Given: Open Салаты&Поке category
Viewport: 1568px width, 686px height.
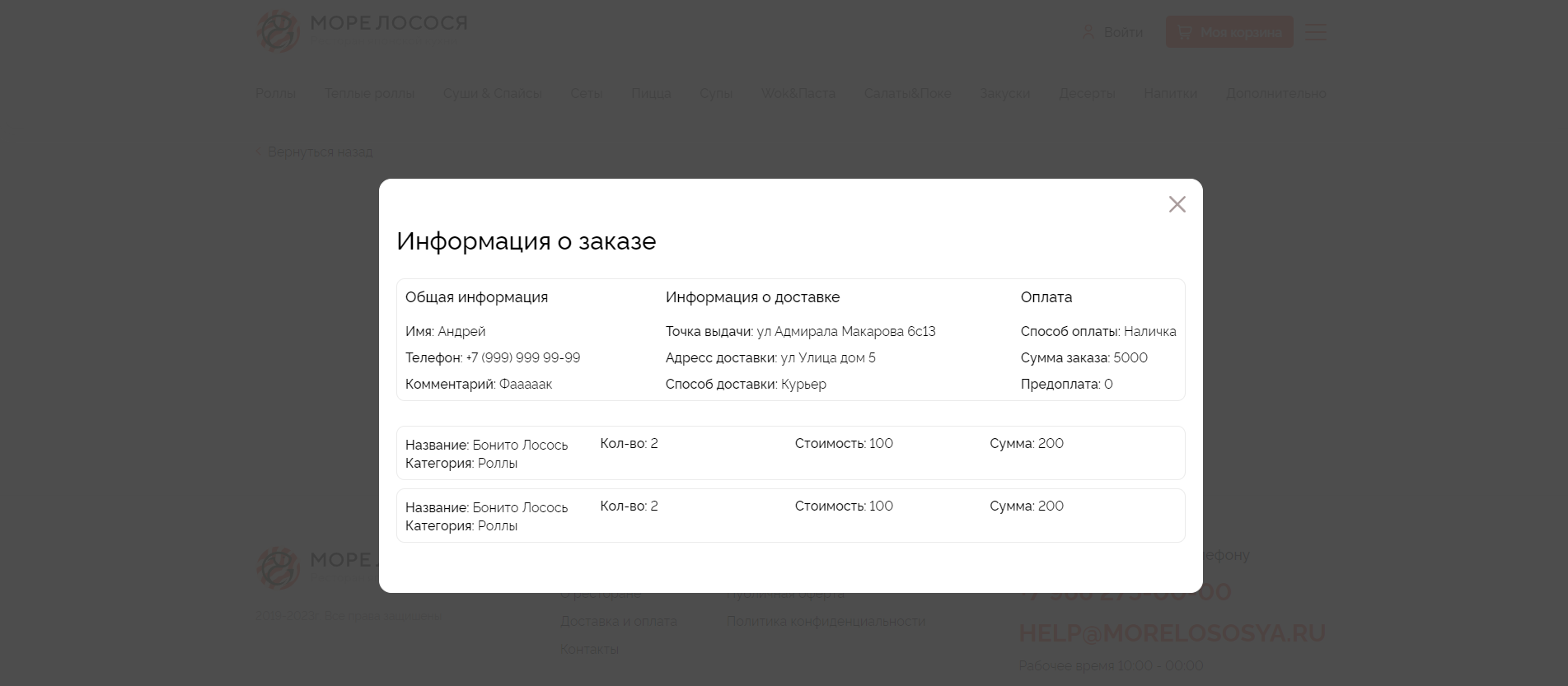Looking at the screenshot, I should (907, 93).
